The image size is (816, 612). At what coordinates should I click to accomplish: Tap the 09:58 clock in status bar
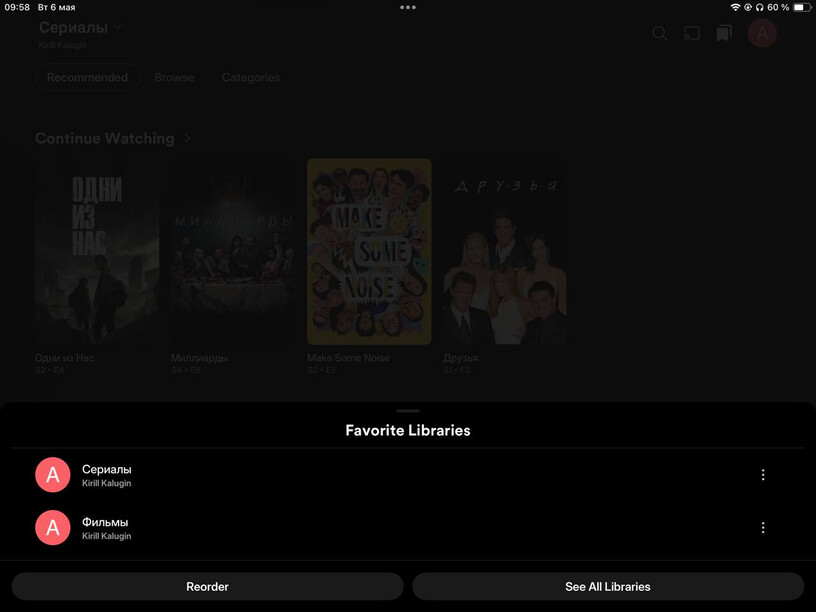tap(17, 7)
